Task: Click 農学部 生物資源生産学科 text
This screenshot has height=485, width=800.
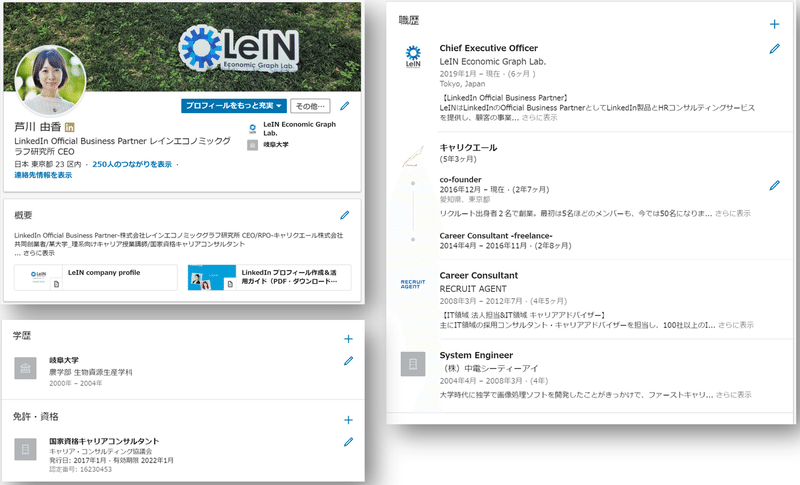Action: point(90,372)
